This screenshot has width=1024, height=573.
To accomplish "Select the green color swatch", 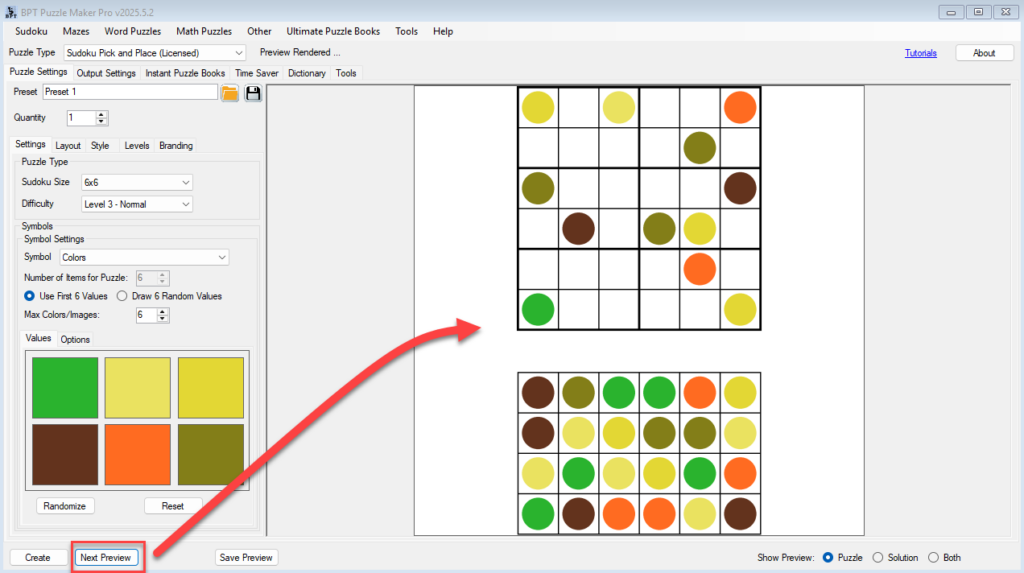I will click(65, 387).
